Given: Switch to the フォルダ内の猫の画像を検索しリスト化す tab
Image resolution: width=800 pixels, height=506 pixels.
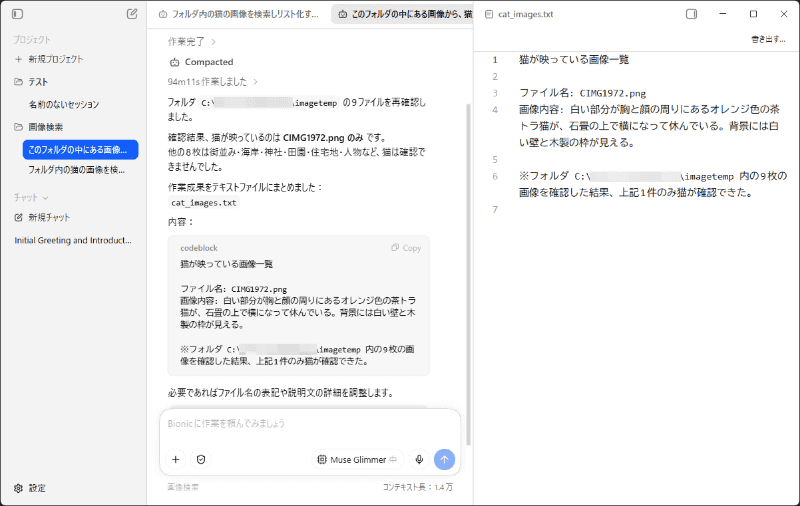Looking at the screenshot, I should [239, 14].
